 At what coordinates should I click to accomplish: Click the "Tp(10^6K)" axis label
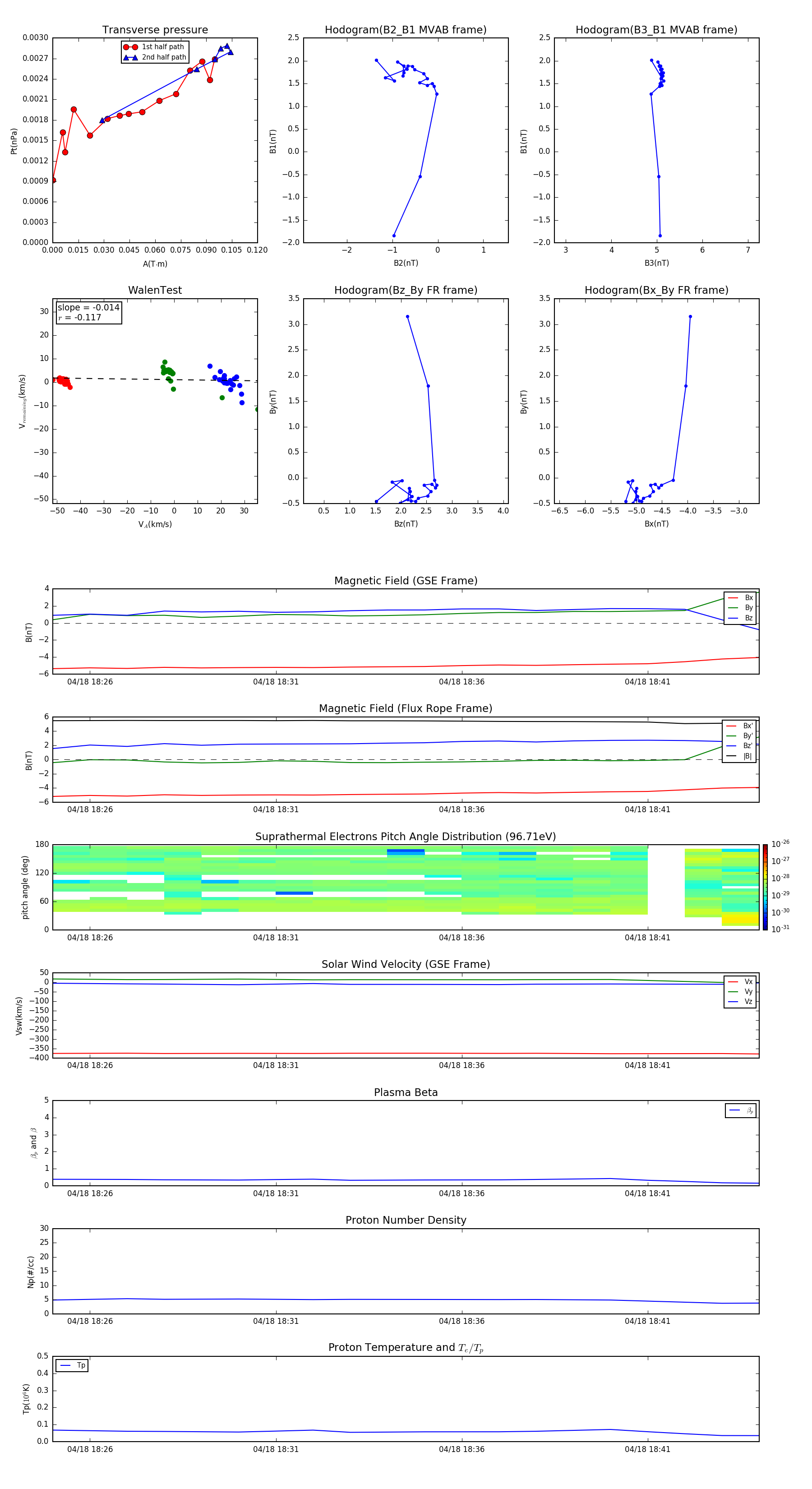coord(26,1399)
